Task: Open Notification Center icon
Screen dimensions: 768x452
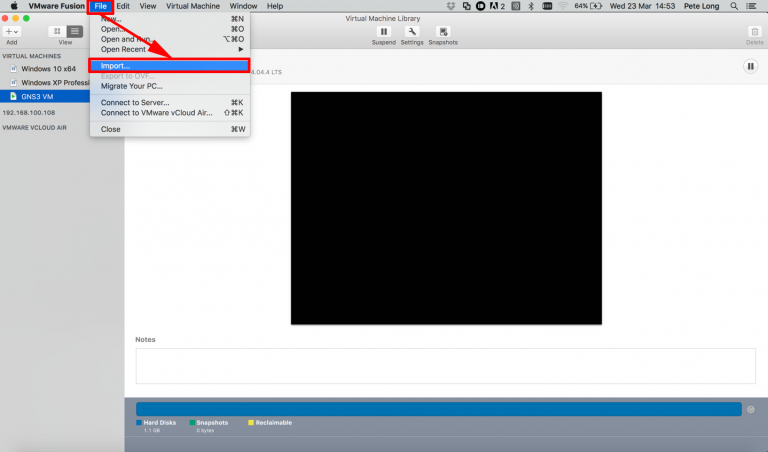Action: point(751,6)
